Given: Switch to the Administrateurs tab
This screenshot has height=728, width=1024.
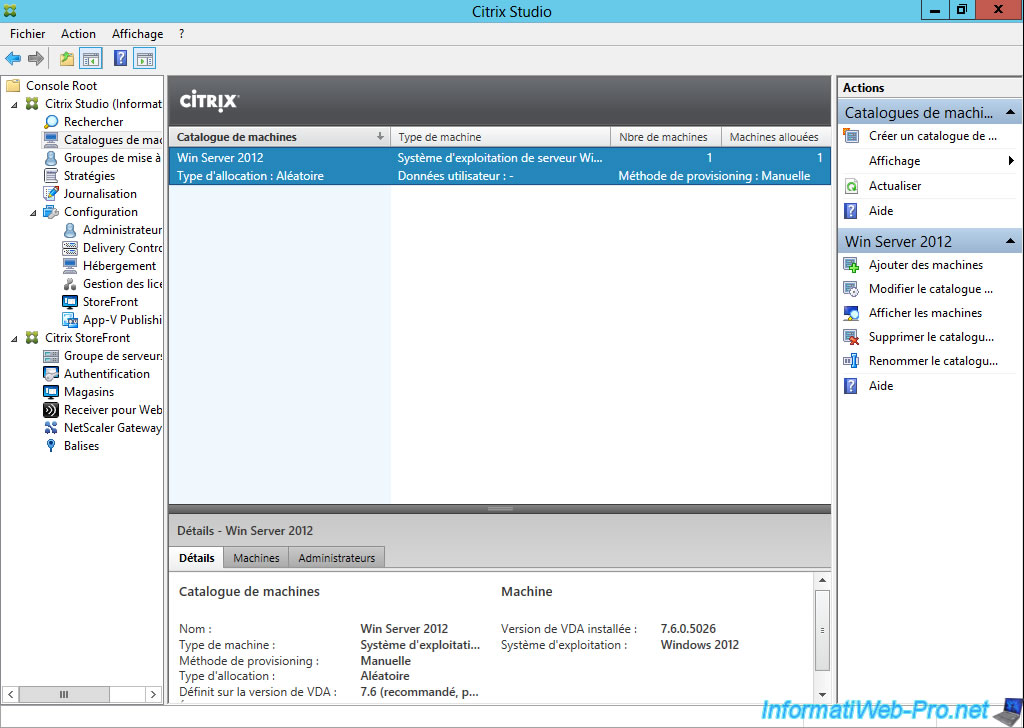Looking at the screenshot, I should click(x=336, y=558).
